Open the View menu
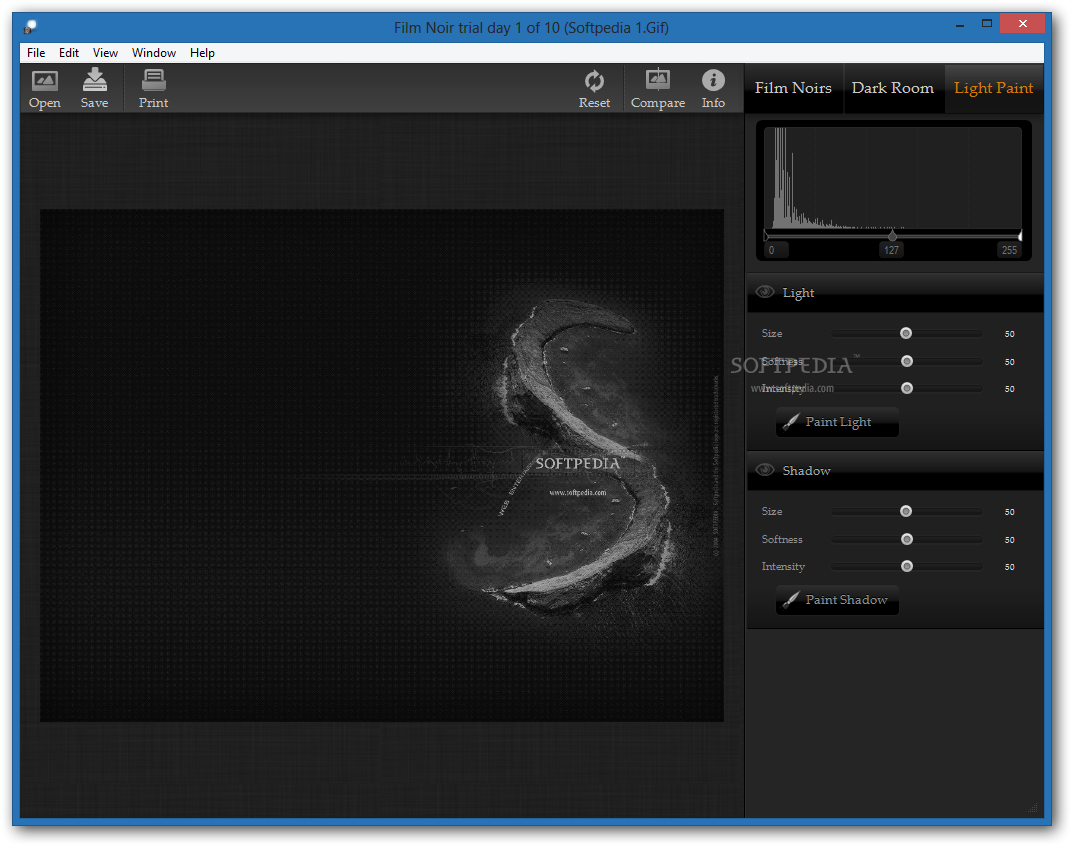Screen dimensions: 1072x846 [x=105, y=53]
